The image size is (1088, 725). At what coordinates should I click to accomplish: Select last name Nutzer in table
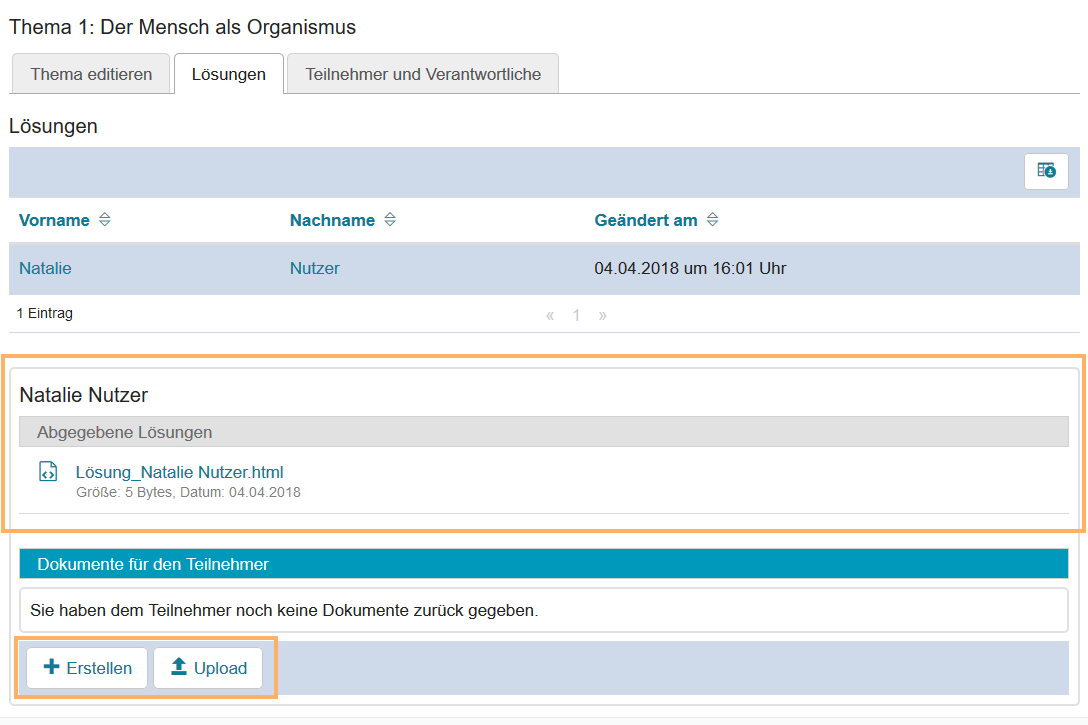314,268
